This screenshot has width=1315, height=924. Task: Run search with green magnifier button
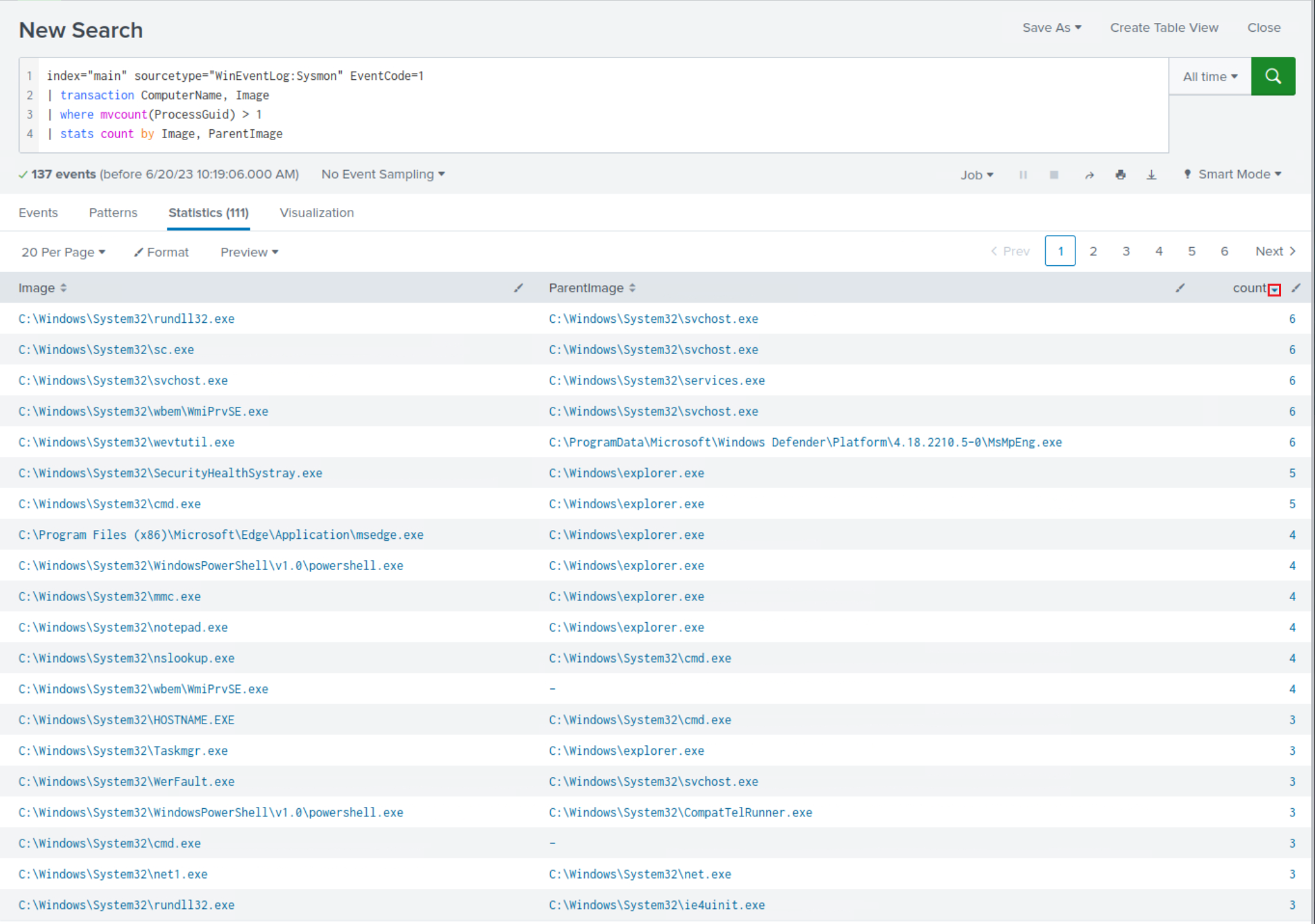click(1272, 76)
